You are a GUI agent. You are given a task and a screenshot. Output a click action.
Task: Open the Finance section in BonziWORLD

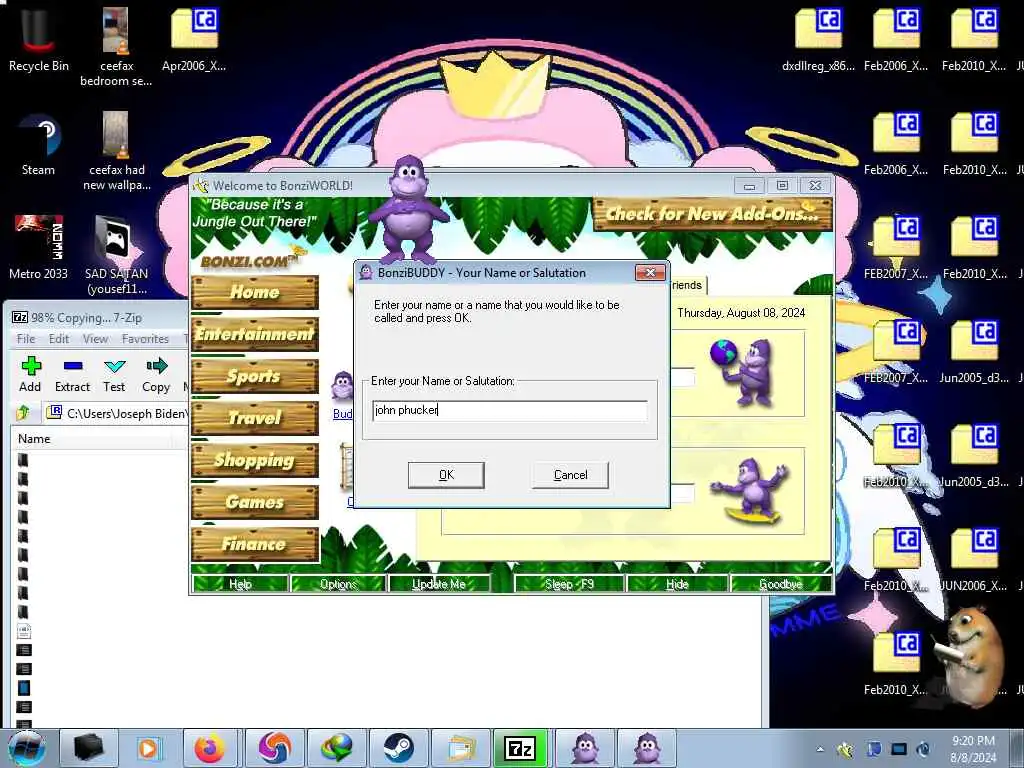pos(255,543)
